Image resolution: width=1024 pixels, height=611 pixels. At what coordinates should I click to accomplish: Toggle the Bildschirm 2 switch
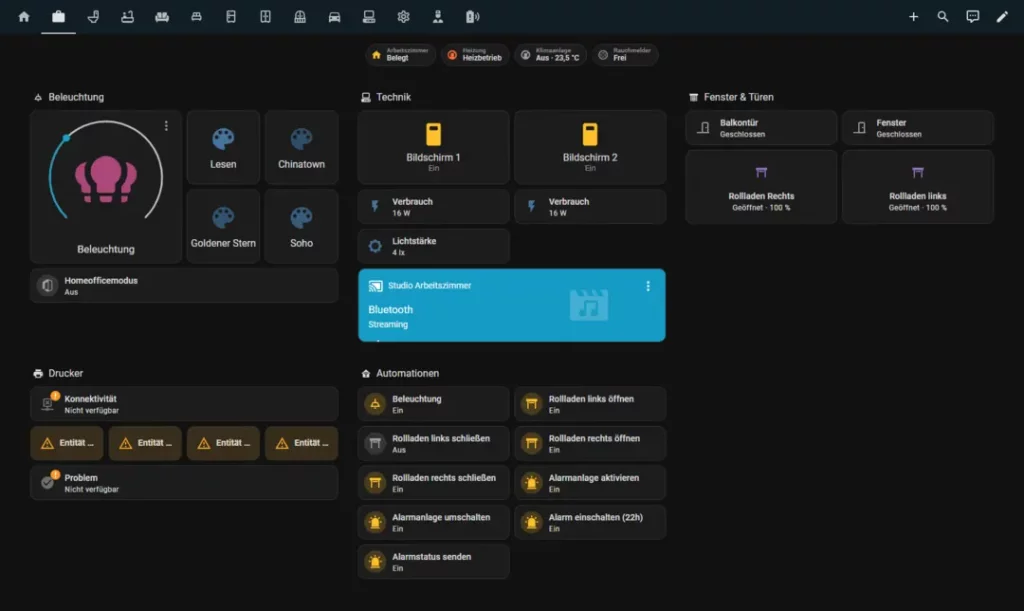click(x=589, y=146)
